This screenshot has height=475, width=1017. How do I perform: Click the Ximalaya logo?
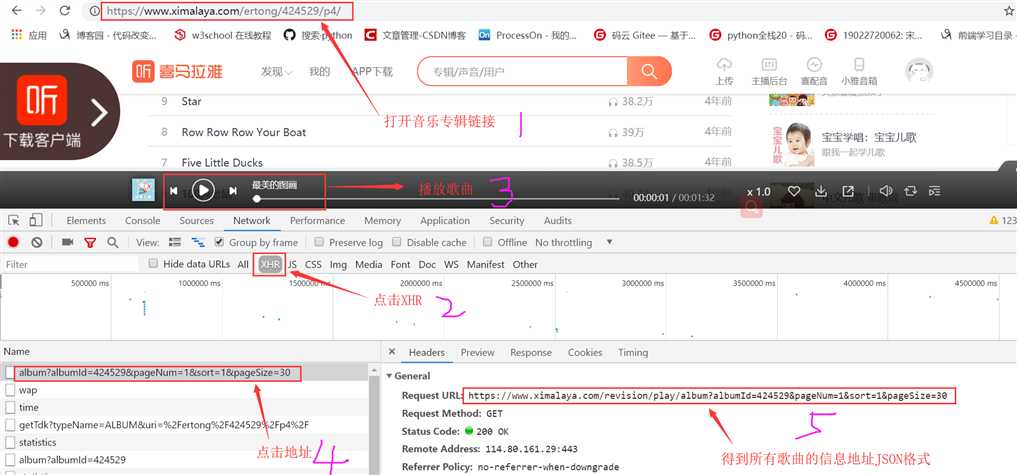[176, 72]
